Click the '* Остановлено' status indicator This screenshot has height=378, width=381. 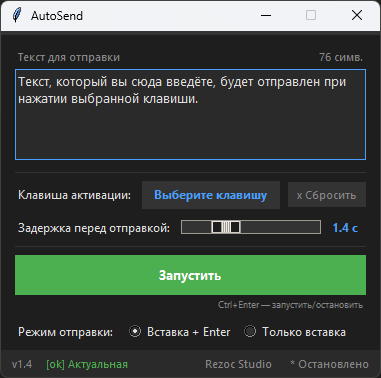[x=329, y=364]
